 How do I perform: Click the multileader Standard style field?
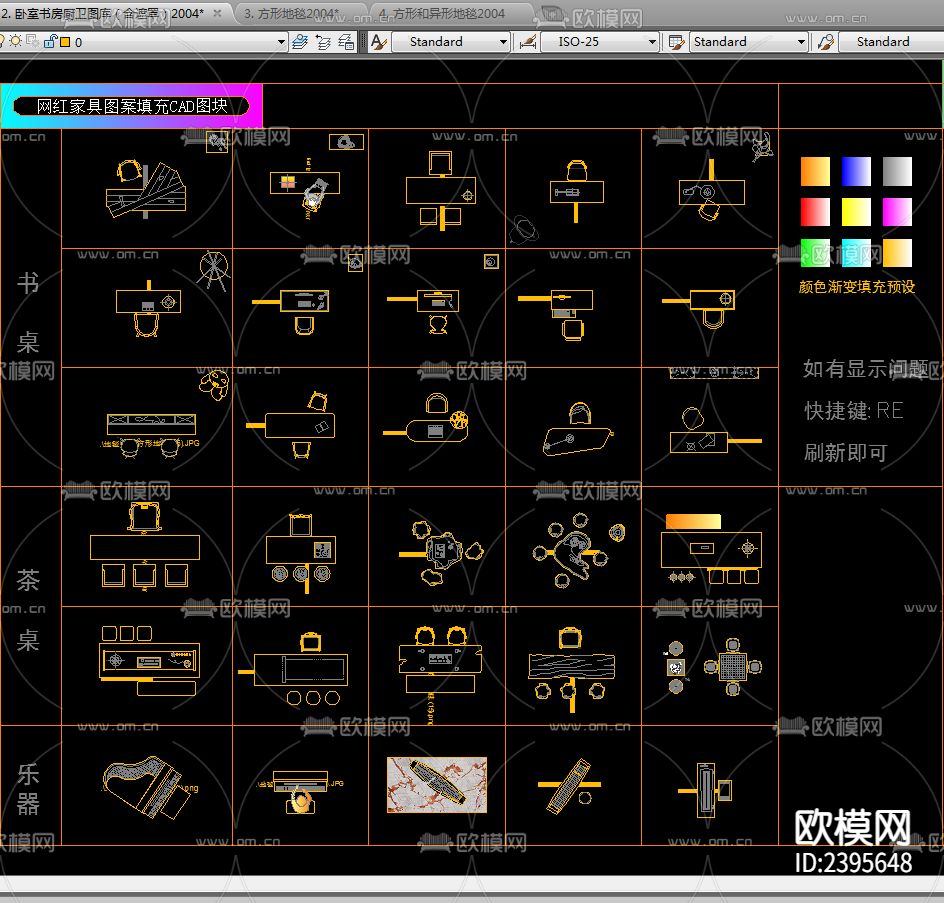point(891,42)
